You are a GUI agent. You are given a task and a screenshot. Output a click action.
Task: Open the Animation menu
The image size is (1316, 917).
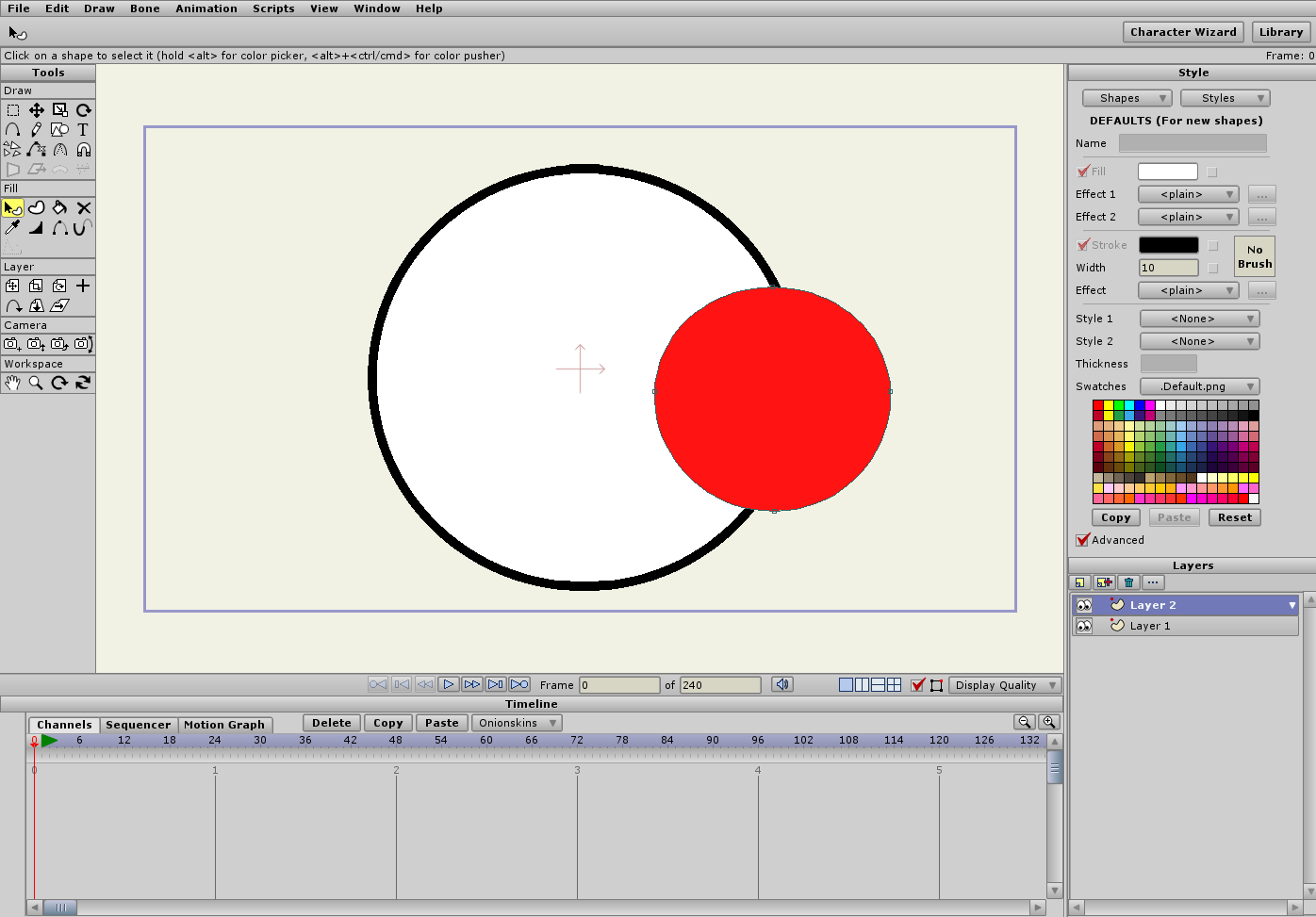click(x=206, y=8)
